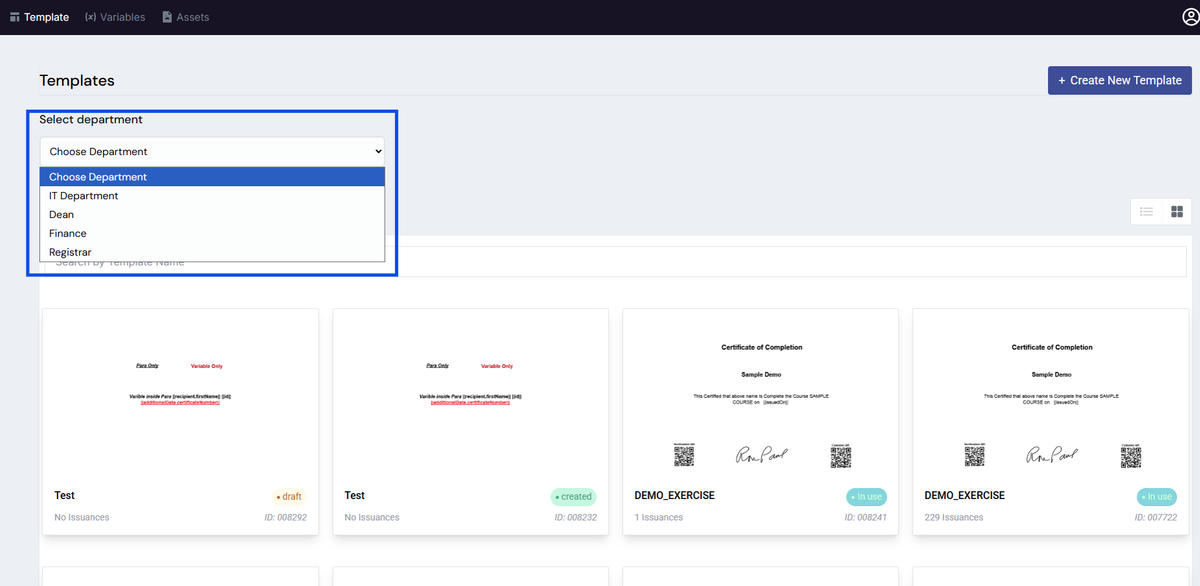Click the ID: 008292 label
Image resolution: width=1200 pixels, height=586 pixels.
tap(285, 518)
